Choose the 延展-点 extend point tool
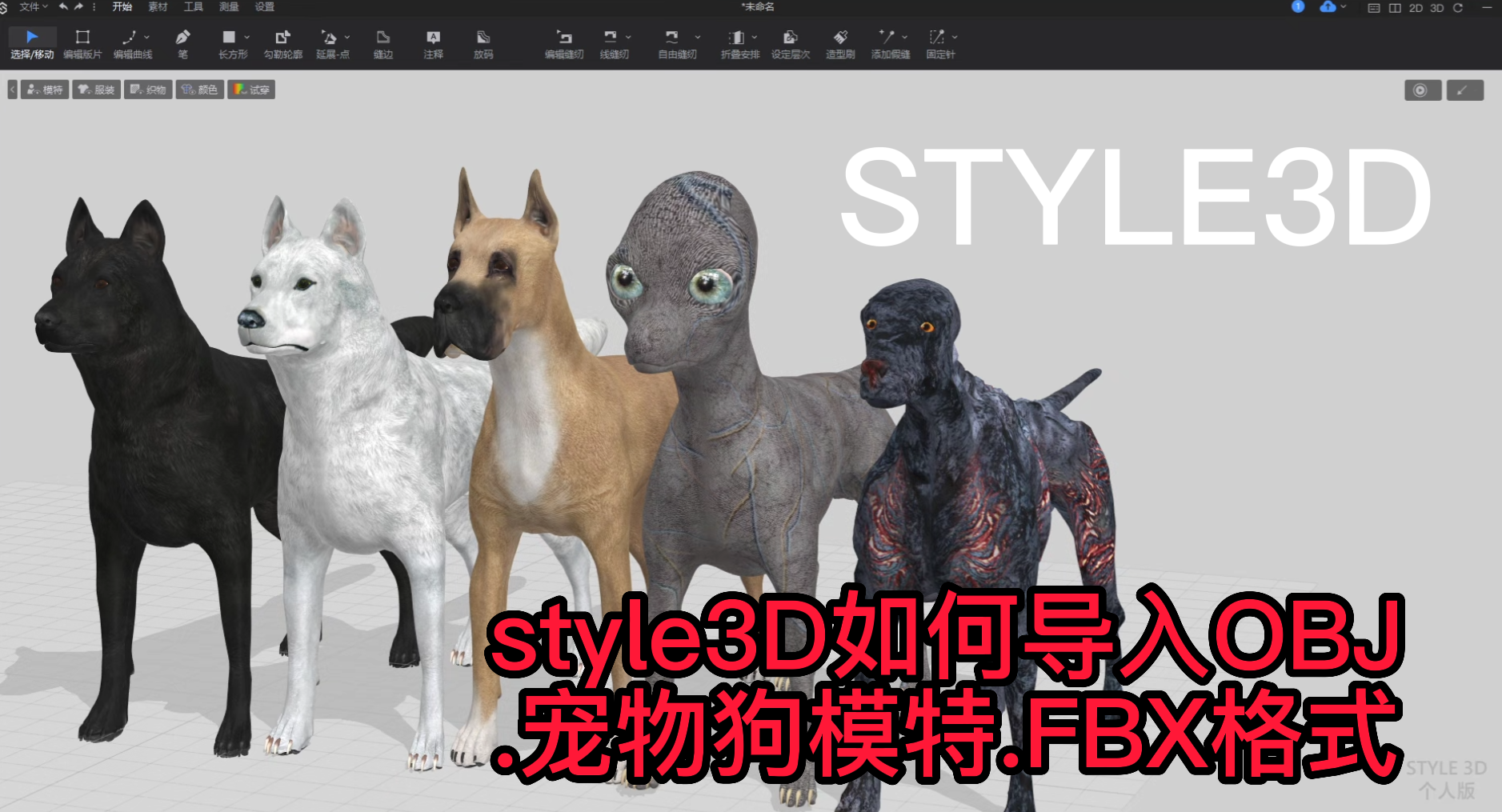1502x812 pixels. (332, 44)
